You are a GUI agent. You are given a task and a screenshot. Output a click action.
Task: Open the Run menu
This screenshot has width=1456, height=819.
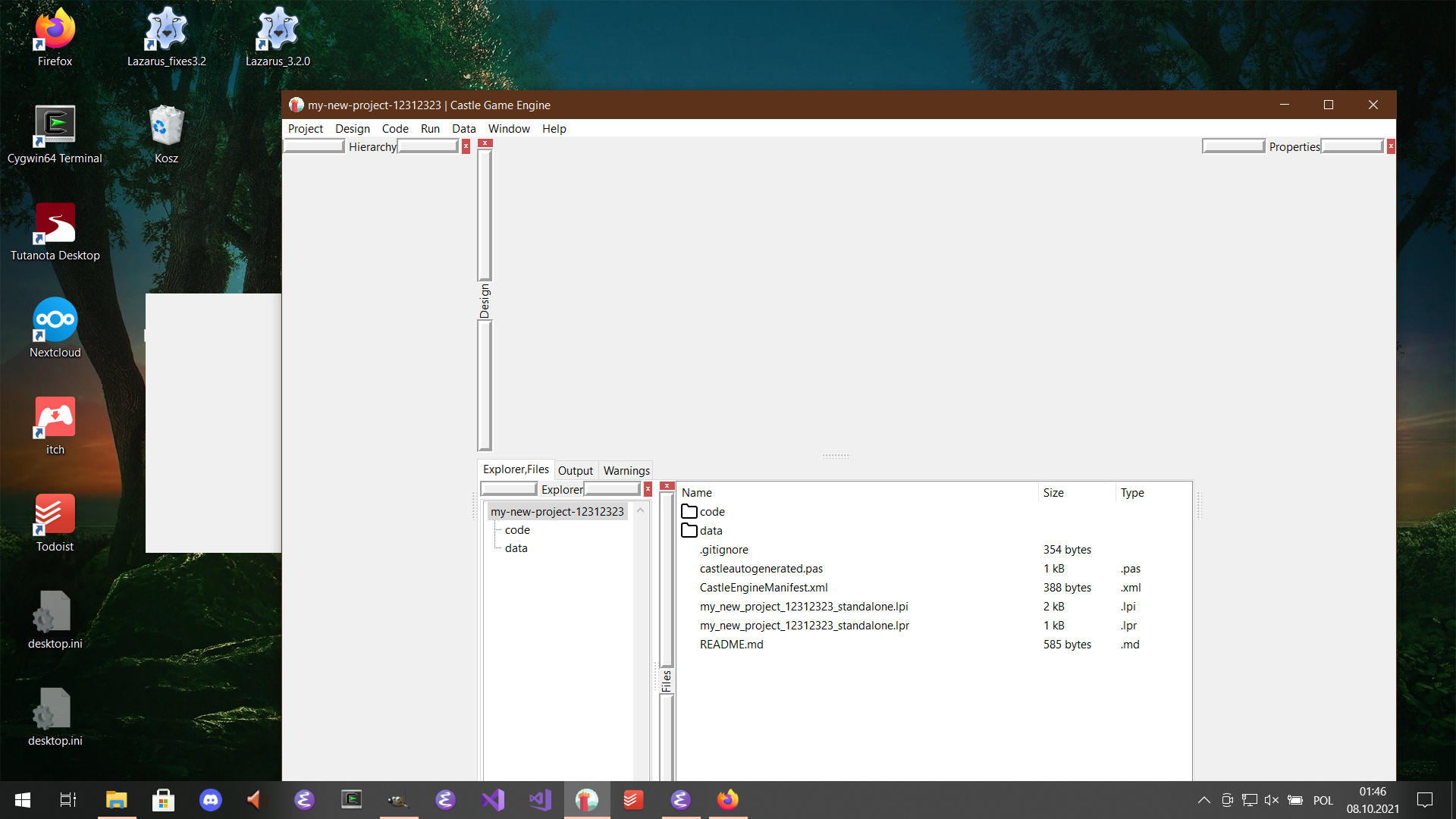[430, 128]
